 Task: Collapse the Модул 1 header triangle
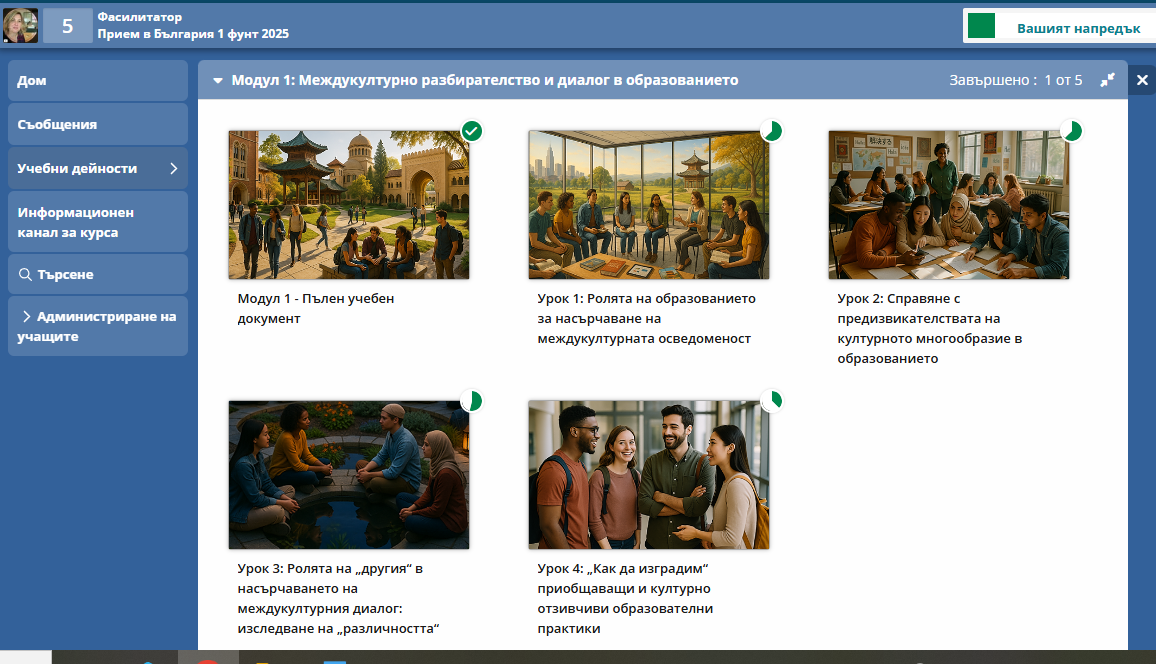tap(217, 80)
